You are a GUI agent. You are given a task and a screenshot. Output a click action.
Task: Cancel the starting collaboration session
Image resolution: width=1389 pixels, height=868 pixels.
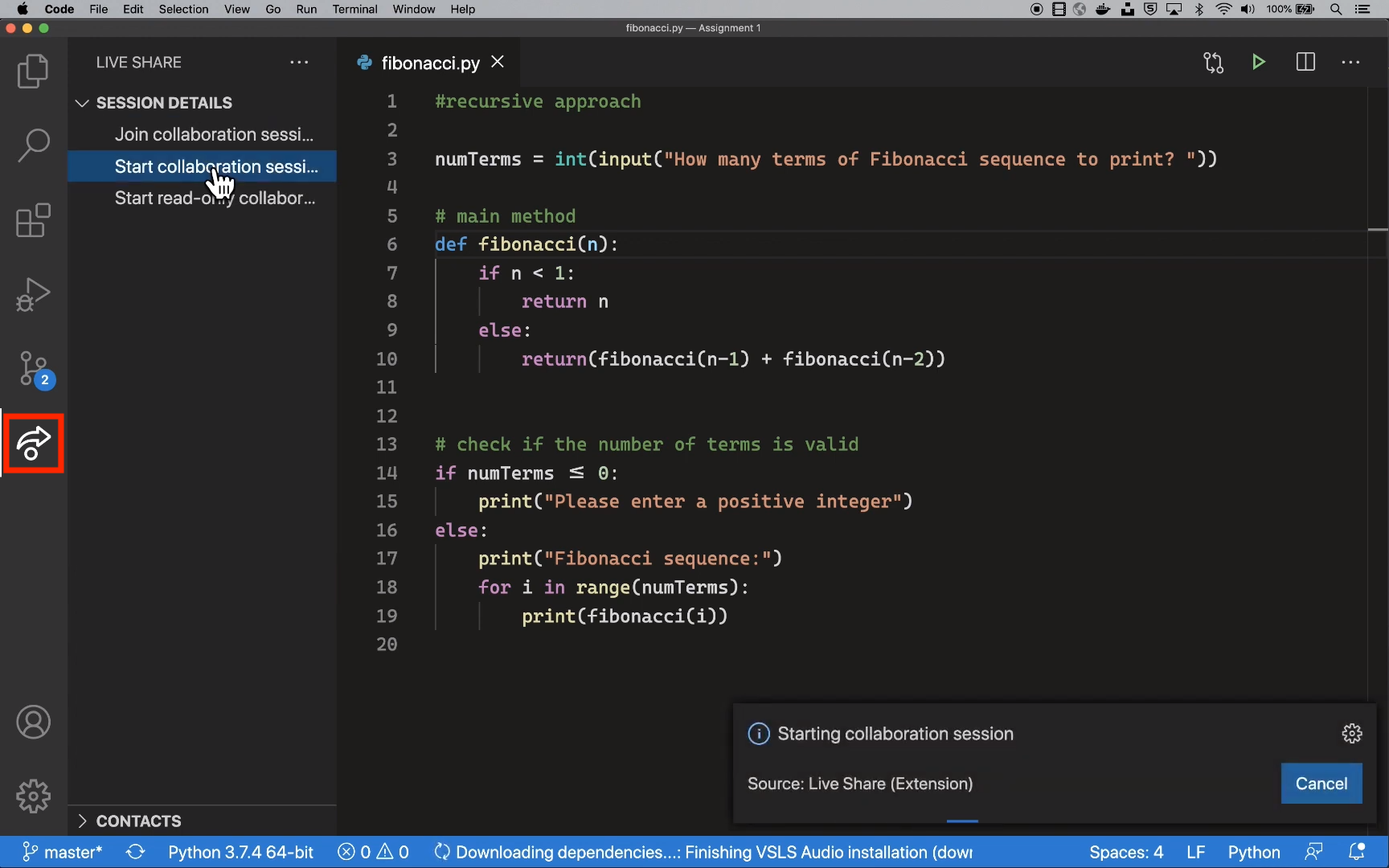coord(1322,783)
